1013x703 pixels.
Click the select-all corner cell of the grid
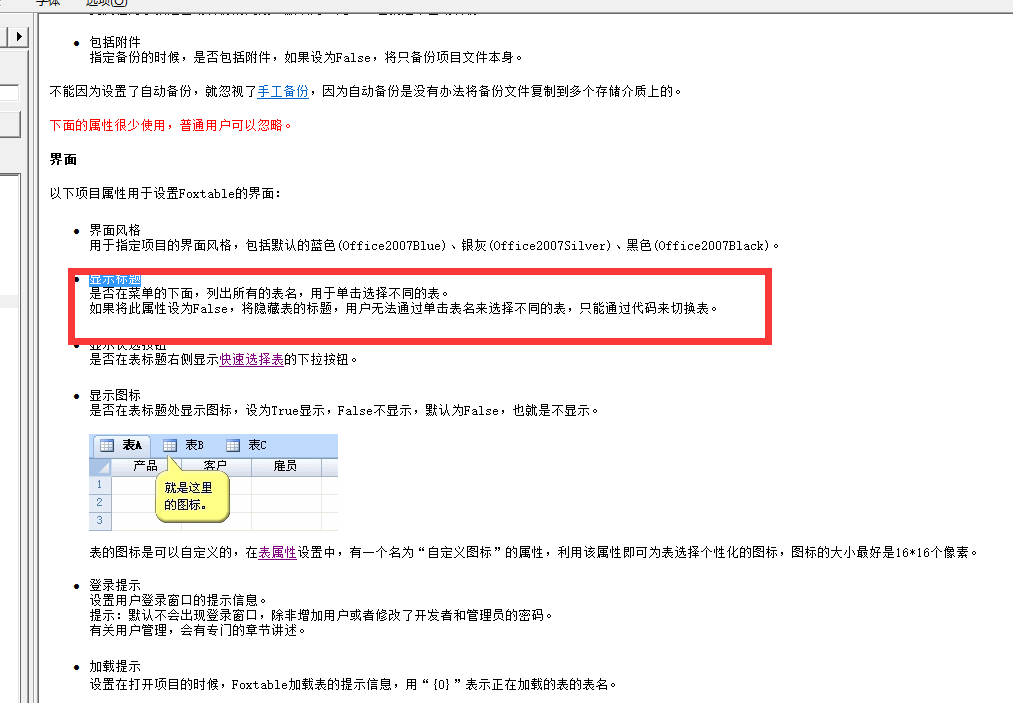tap(100, 466)
